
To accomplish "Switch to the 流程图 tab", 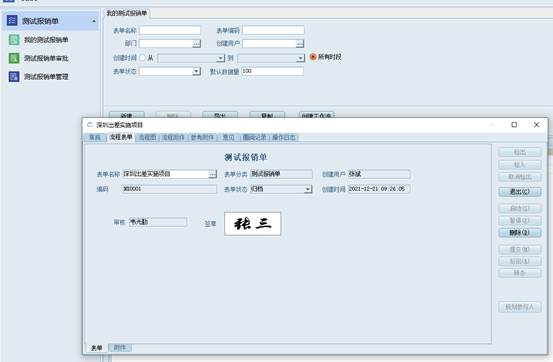I will (x=147, y=138).
